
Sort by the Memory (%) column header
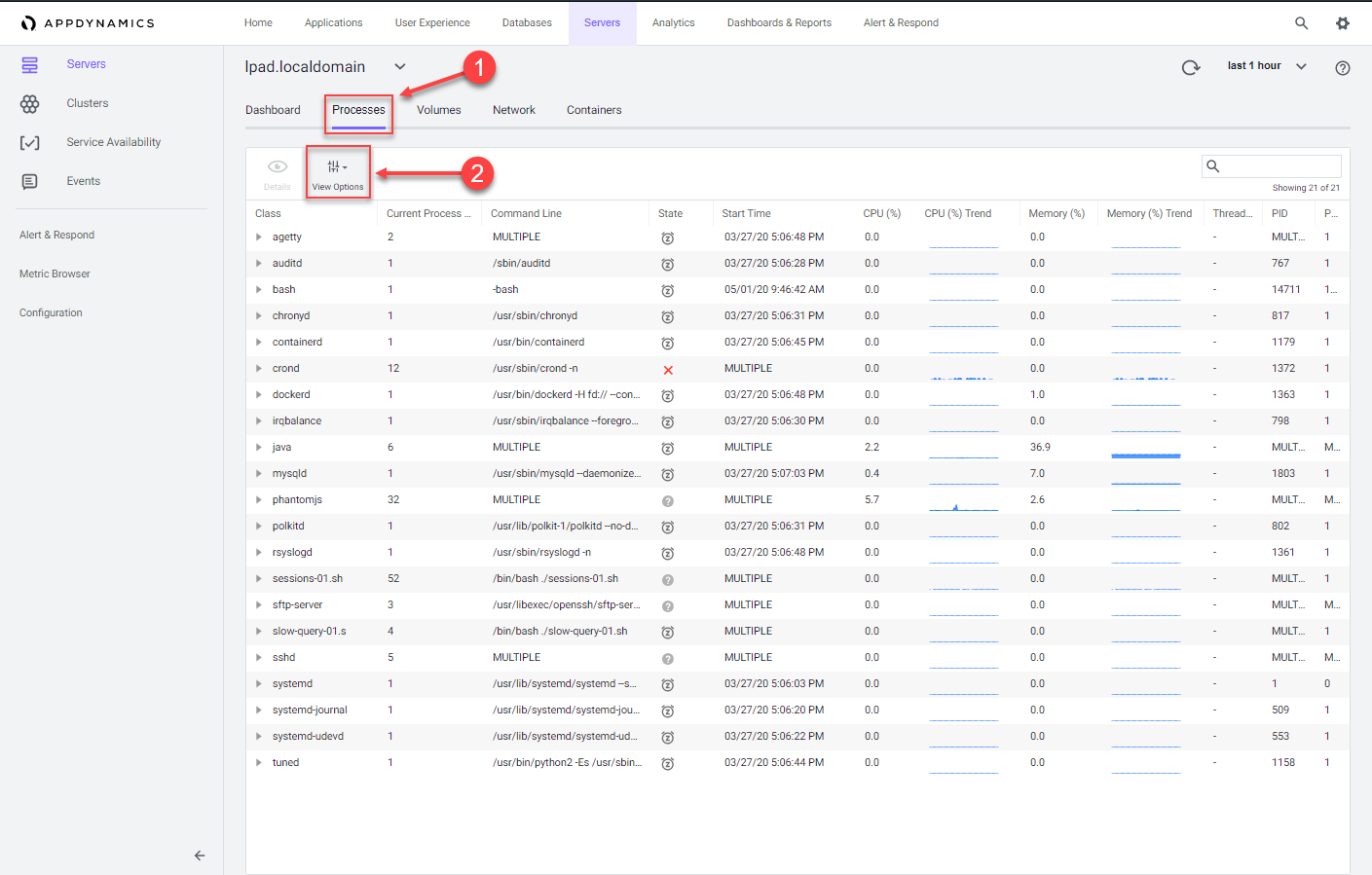[1057, 214]
